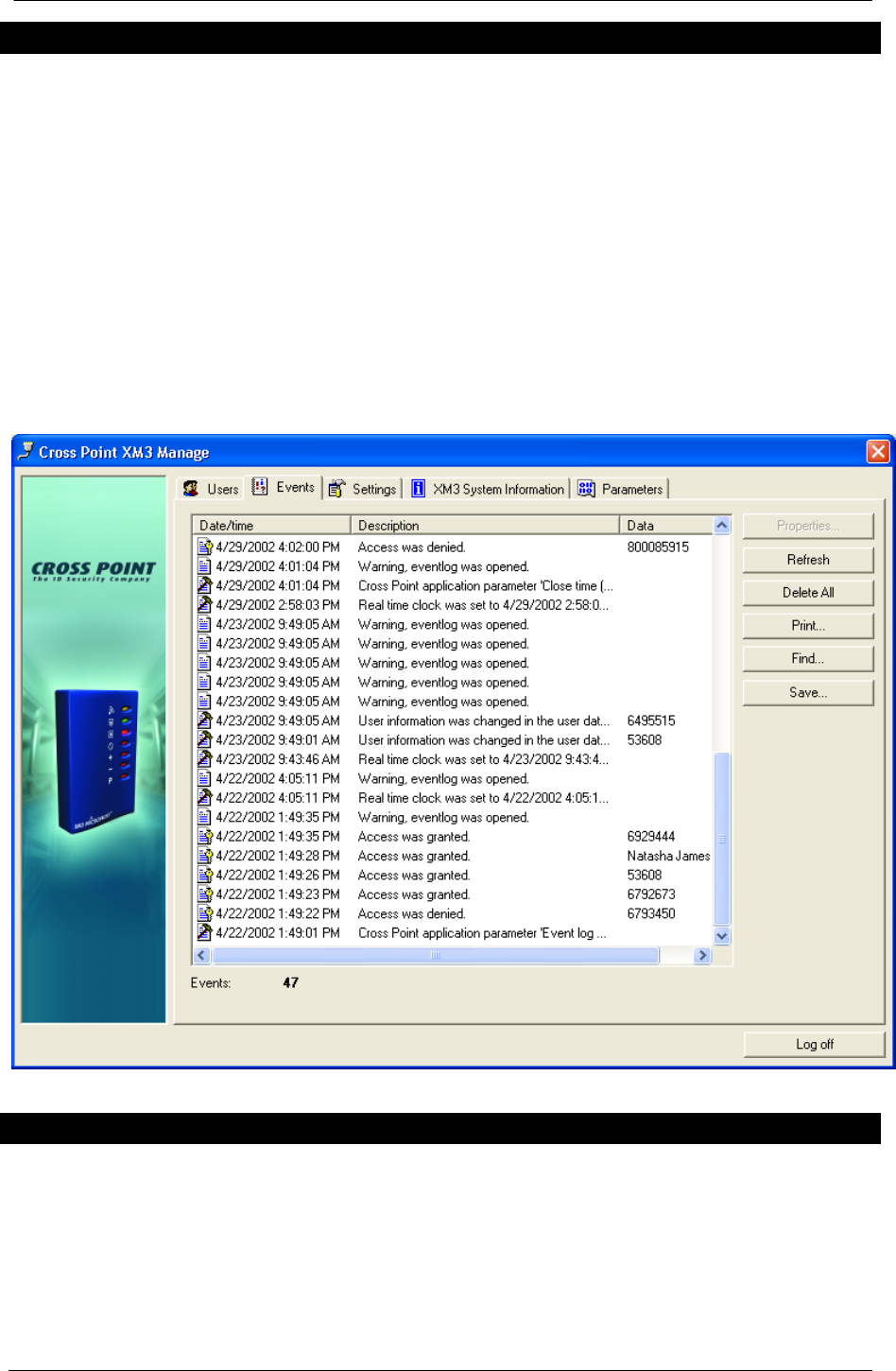Close the Cross Point XM3 Manage window

878,452
